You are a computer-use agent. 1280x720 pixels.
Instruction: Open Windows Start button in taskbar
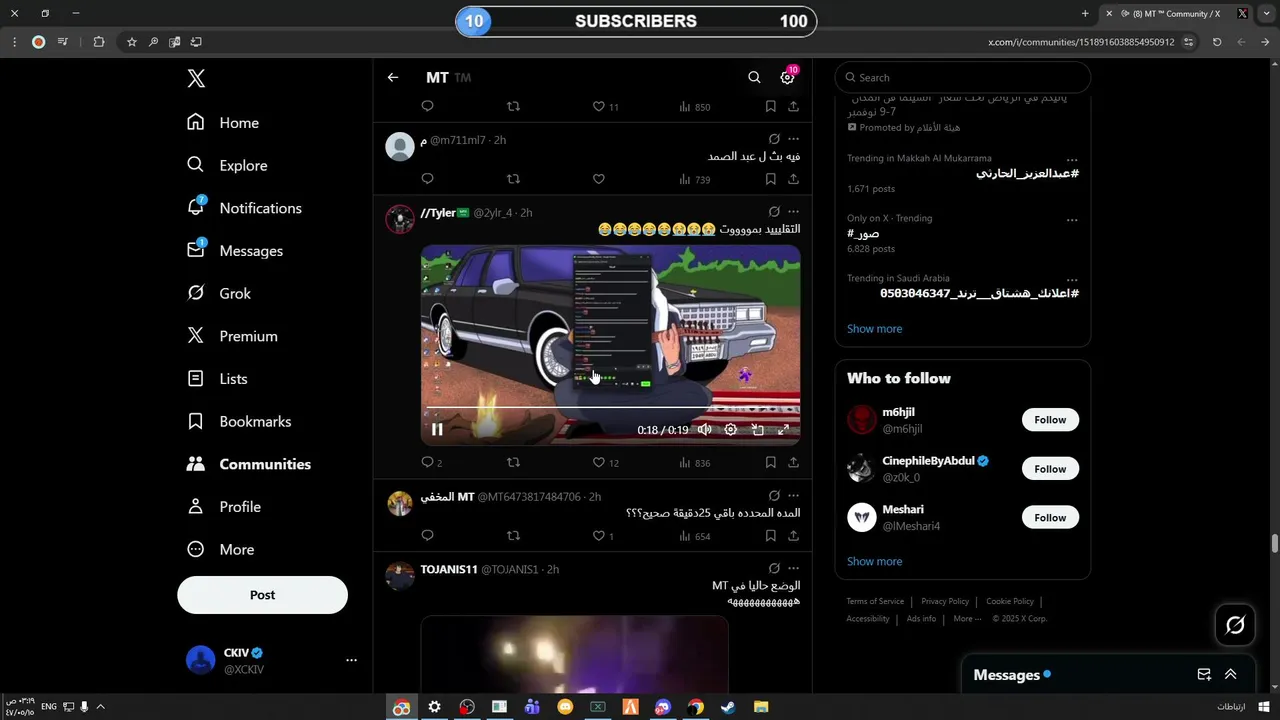1264,707
